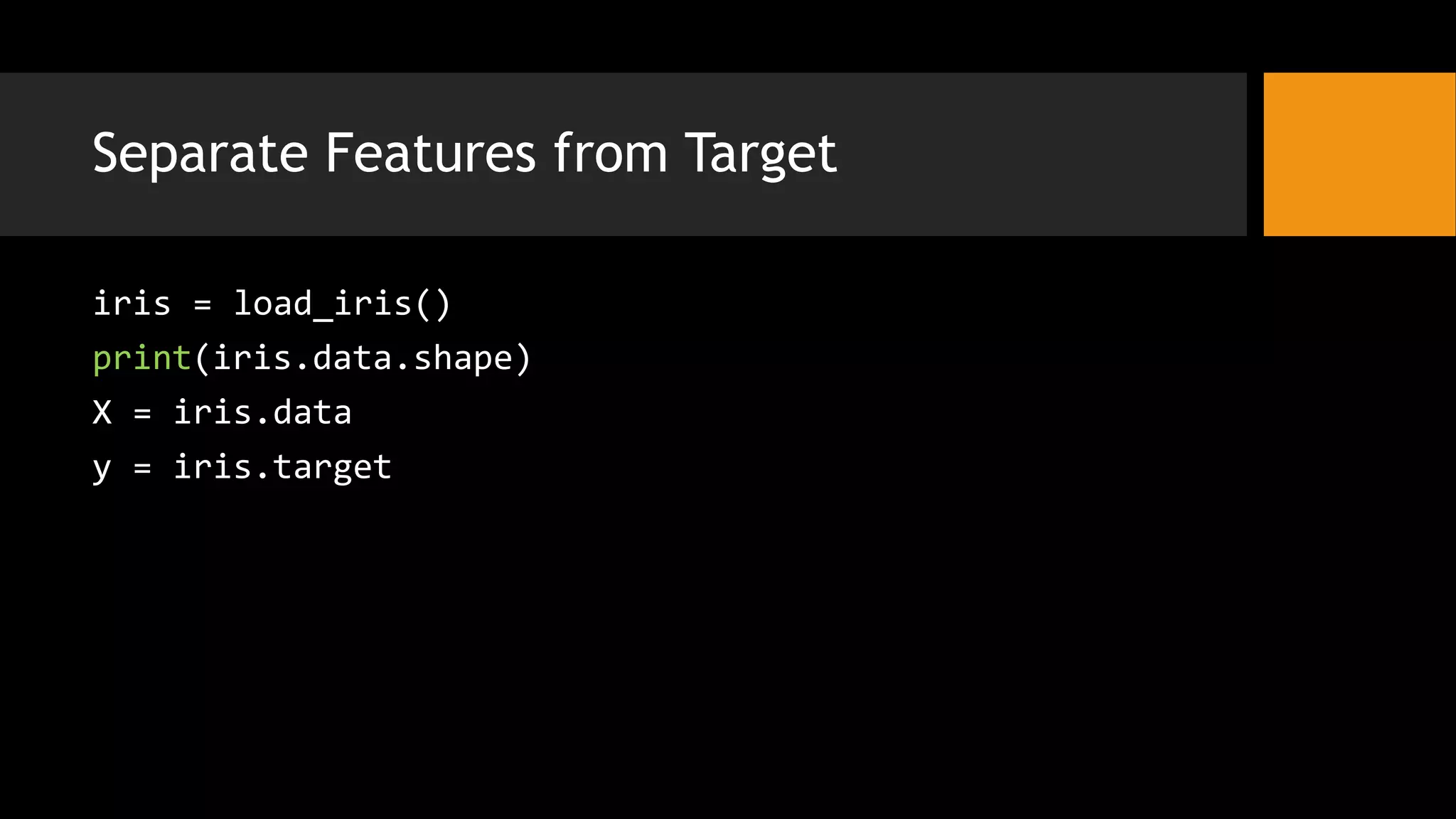Click the capital 'X' variable

(x=102, y=412)
